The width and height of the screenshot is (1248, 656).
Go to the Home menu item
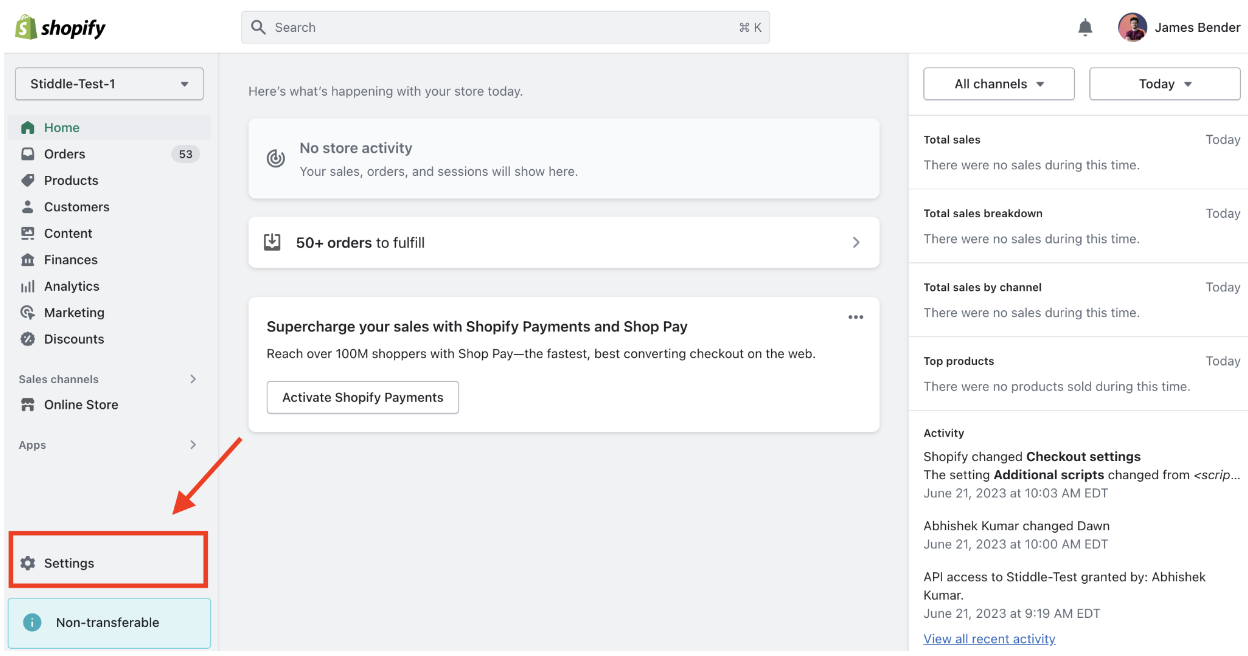(x=109, y=127)
